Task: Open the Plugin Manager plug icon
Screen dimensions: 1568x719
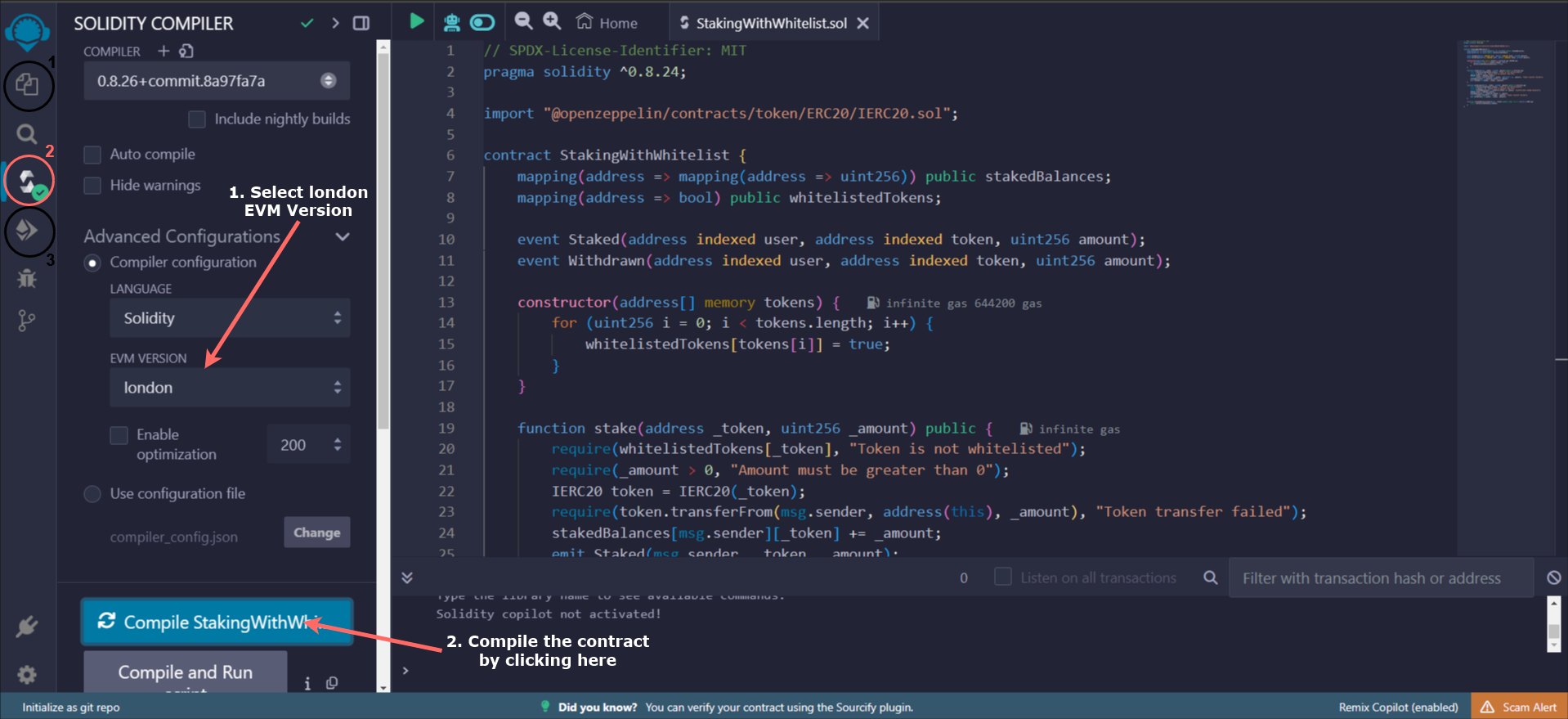Action: click(x=27, y=627)
